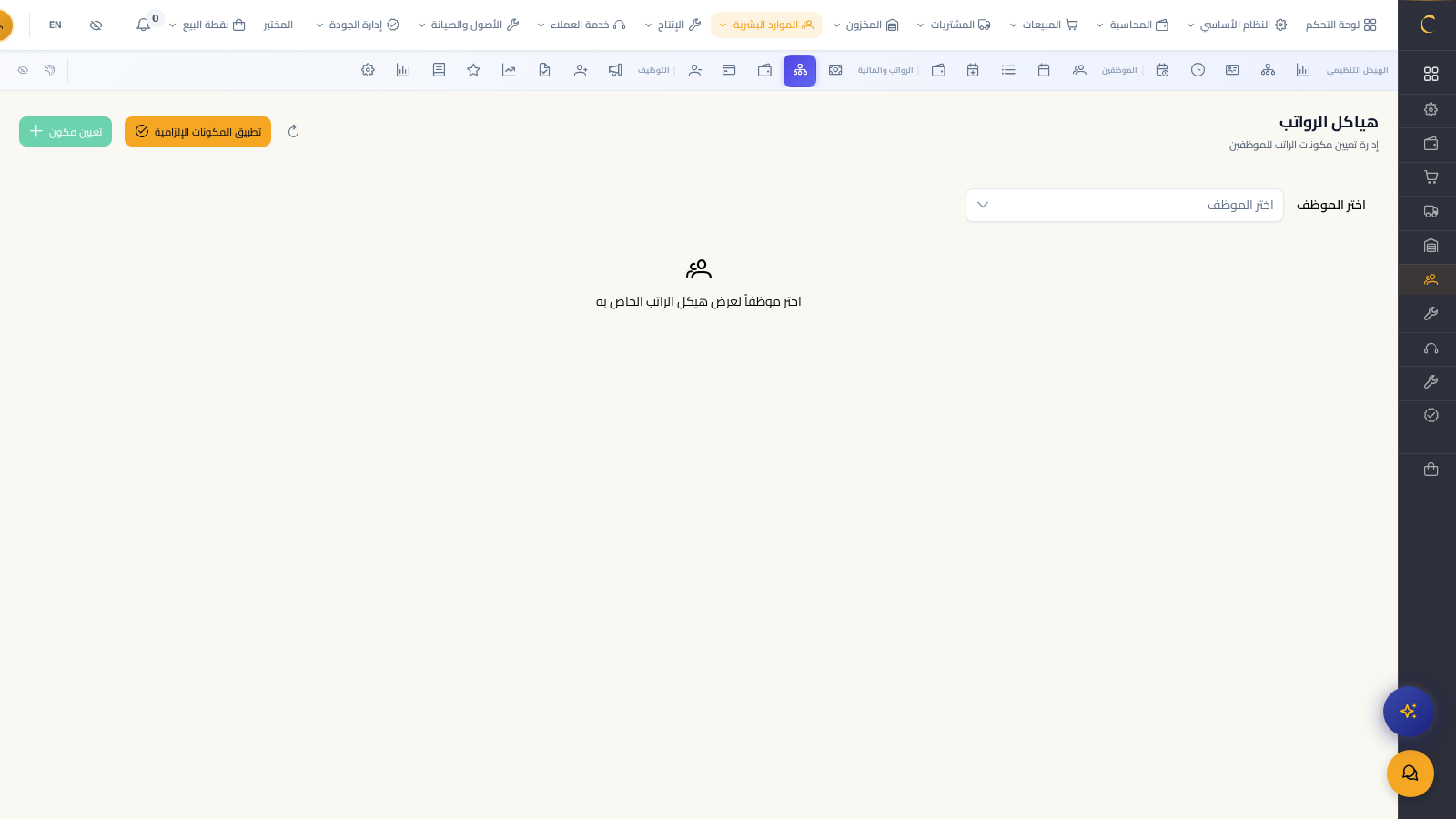Open the AI sparkle assistant button
This screenshot has width=1456, height=819.
1408,712
